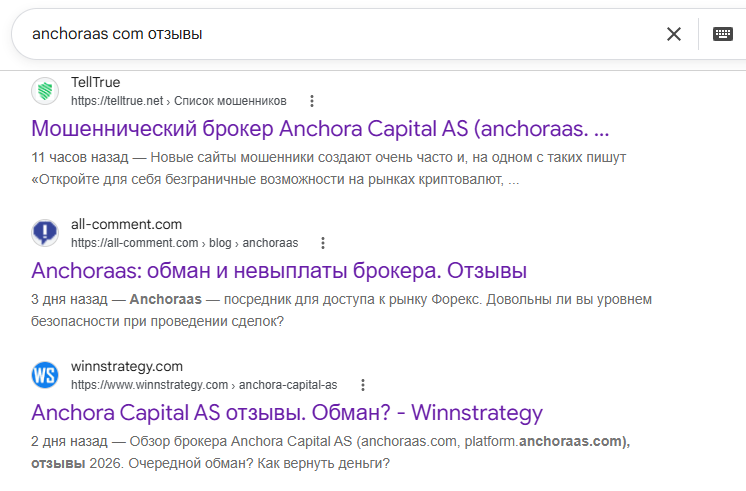This screenshot has width=746, height=491.
Task: Click the winnstrategy.com anchora-capital-as URL
Action: point(204,385)
